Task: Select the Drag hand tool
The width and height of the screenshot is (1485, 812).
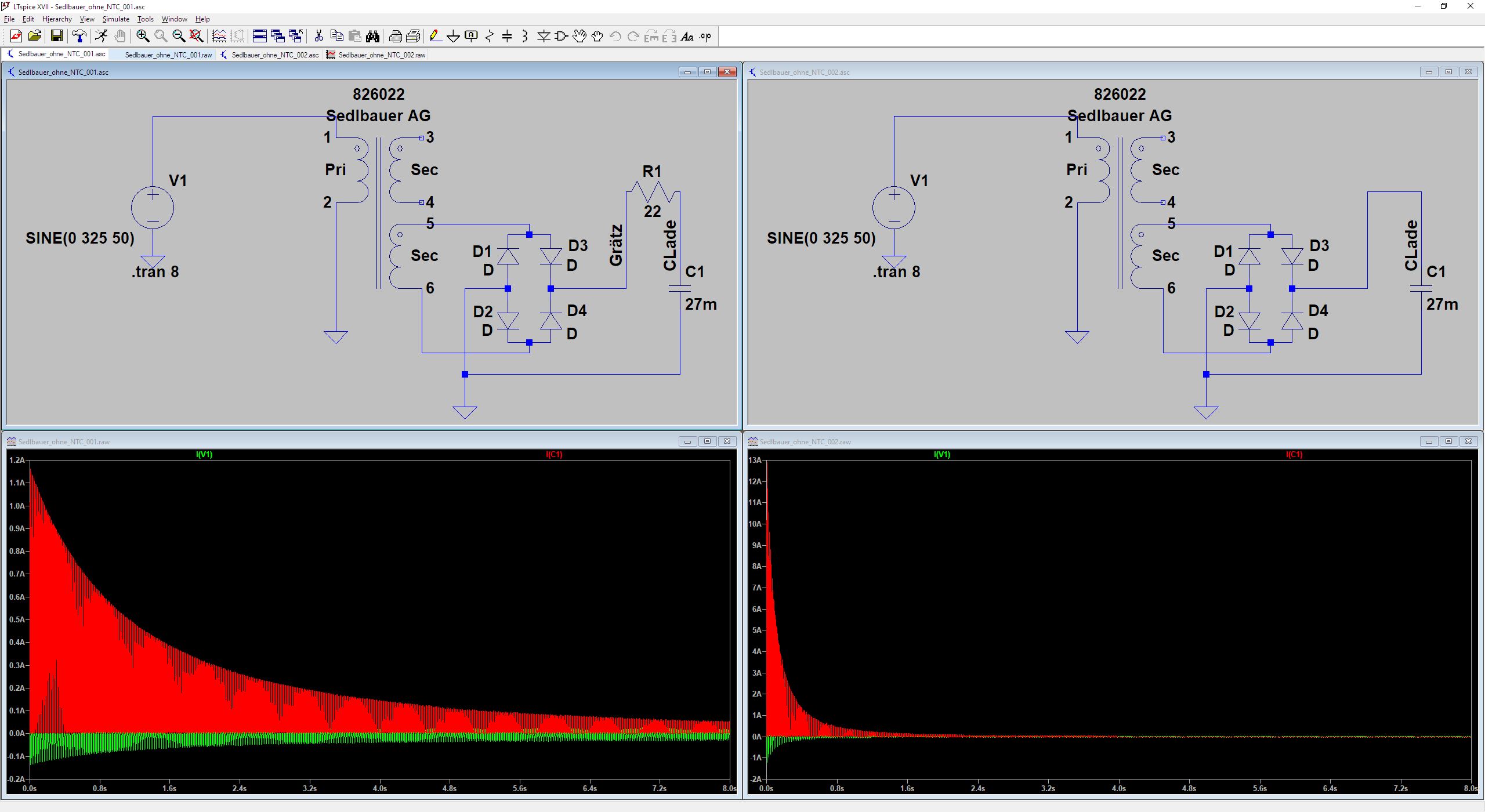Action: pos(597,37)
